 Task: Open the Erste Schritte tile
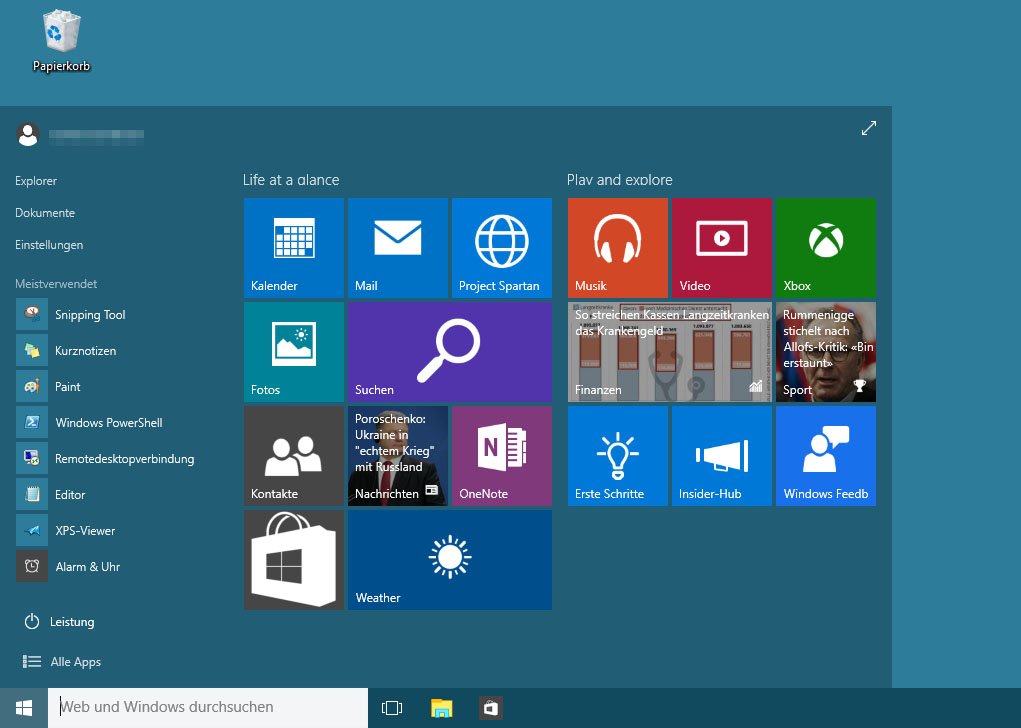pyautogui.click(x=618, y=456)
